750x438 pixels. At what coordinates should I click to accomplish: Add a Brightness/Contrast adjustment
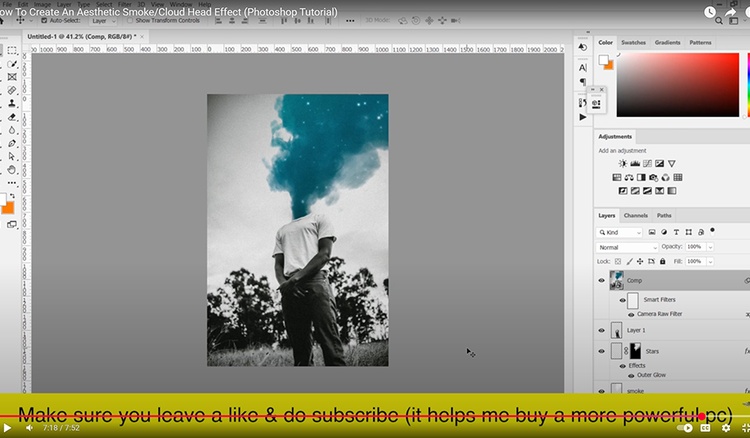tap(623, 164)
